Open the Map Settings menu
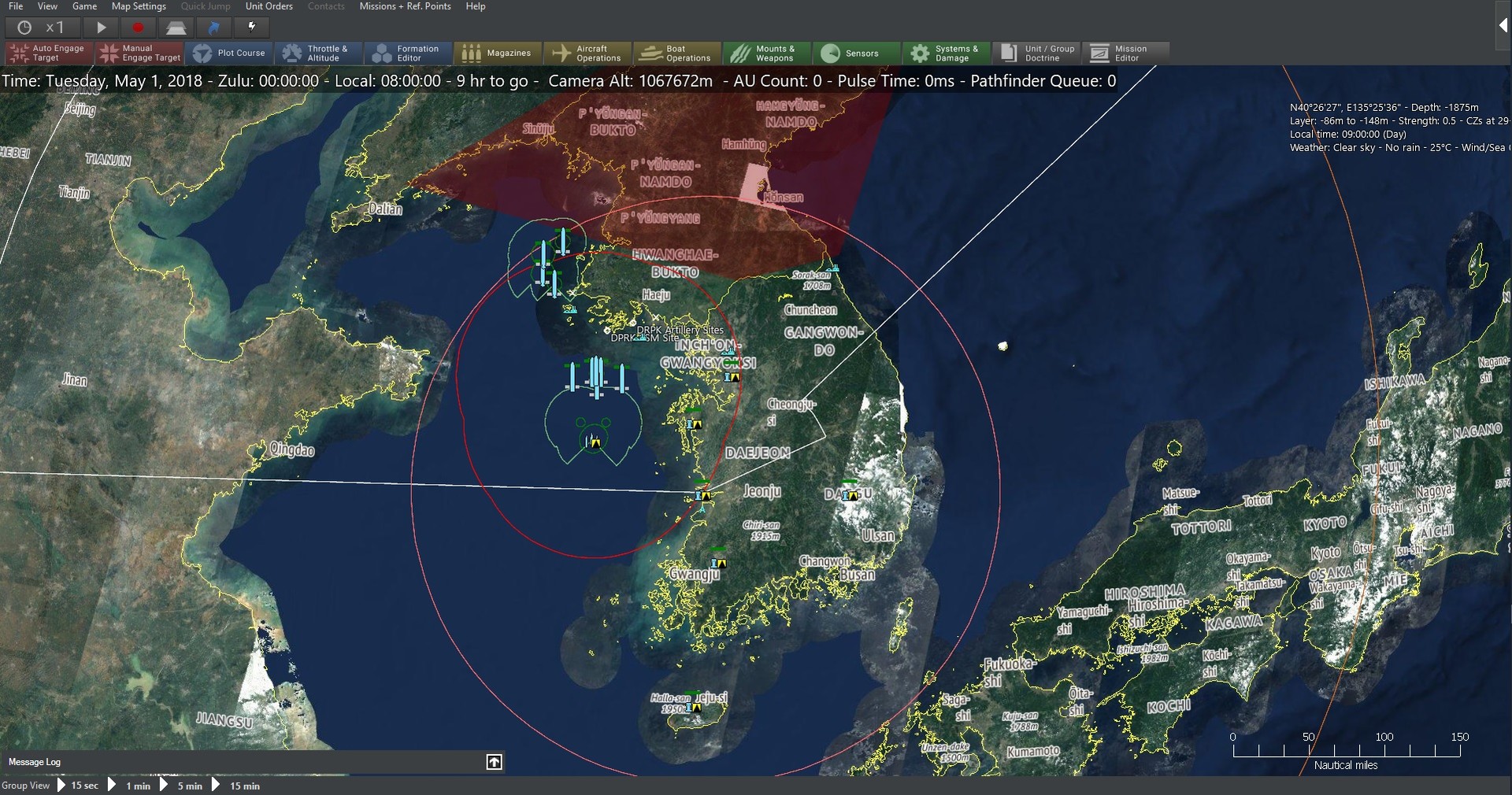1512x795 pixels. coord(138,6)
